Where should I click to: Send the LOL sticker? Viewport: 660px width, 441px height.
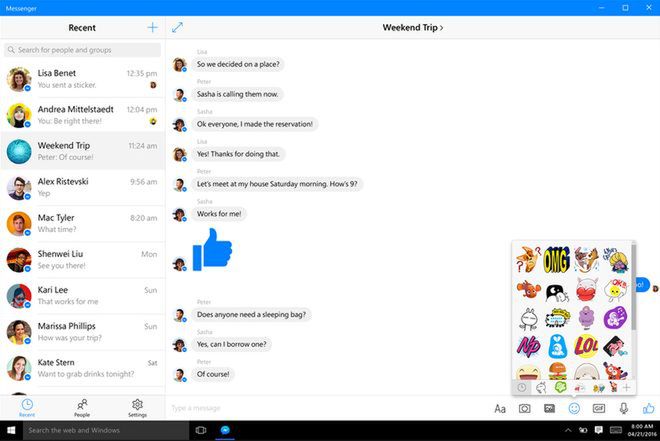point(586,346)
